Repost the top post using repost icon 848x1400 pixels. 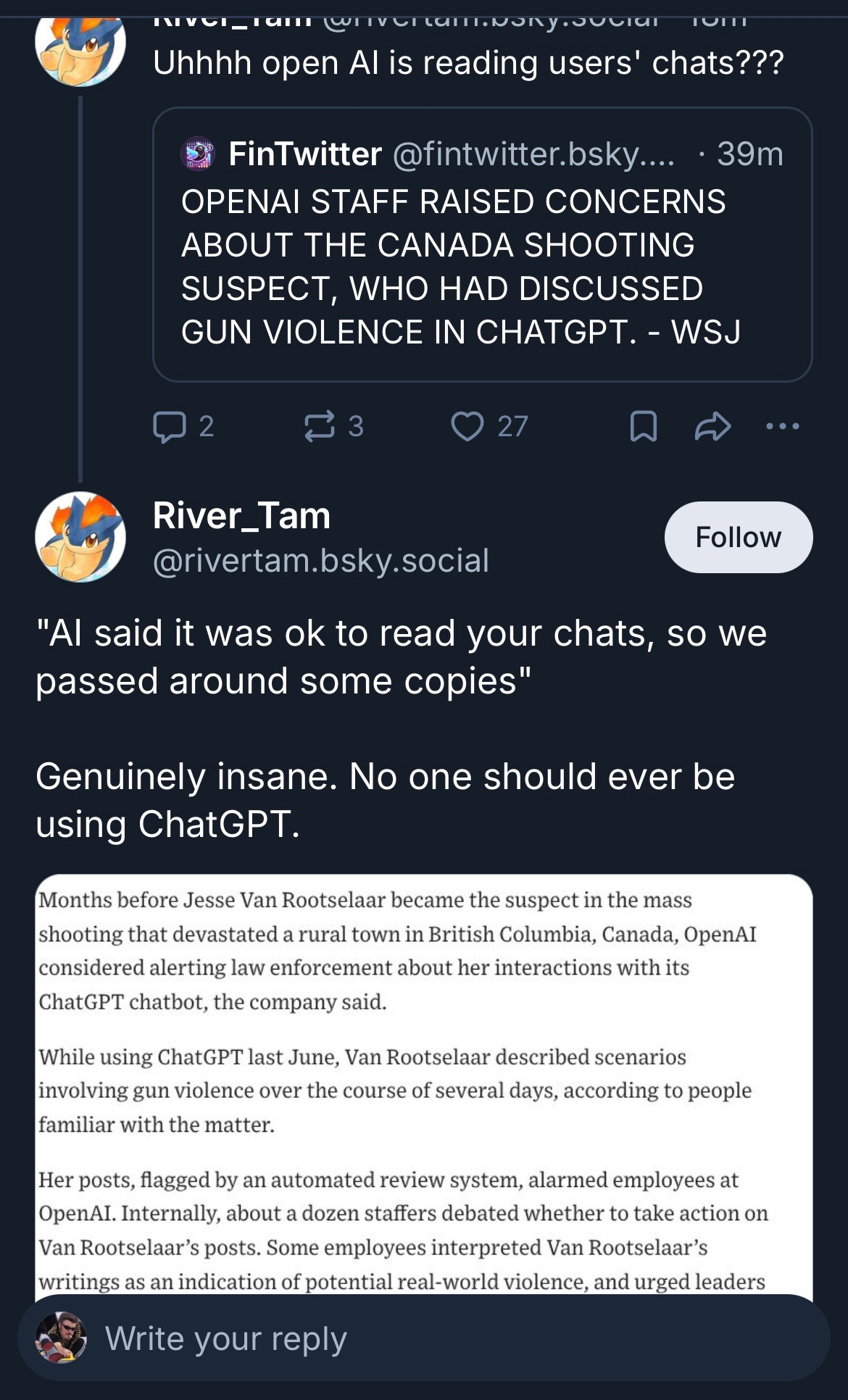point(320,426)
